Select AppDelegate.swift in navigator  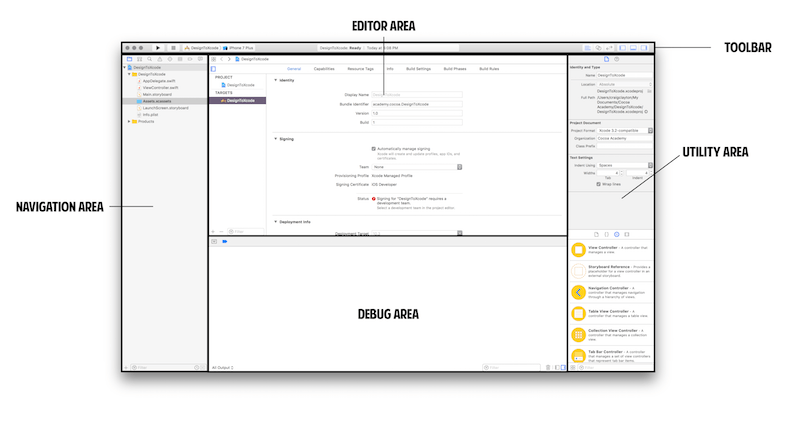[x=159, y=81]
